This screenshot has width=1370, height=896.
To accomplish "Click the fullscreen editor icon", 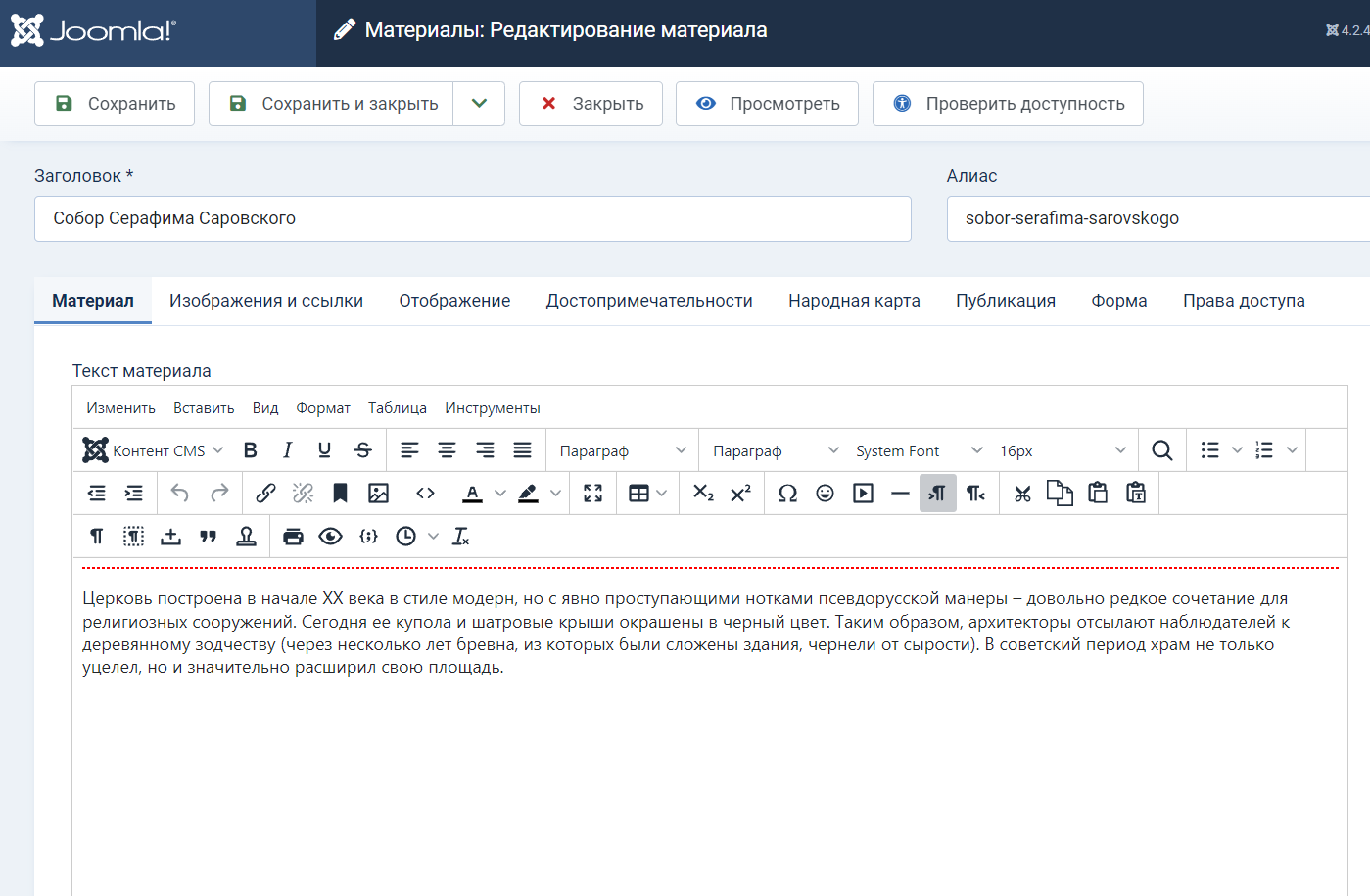I will (x=592, y=494).
